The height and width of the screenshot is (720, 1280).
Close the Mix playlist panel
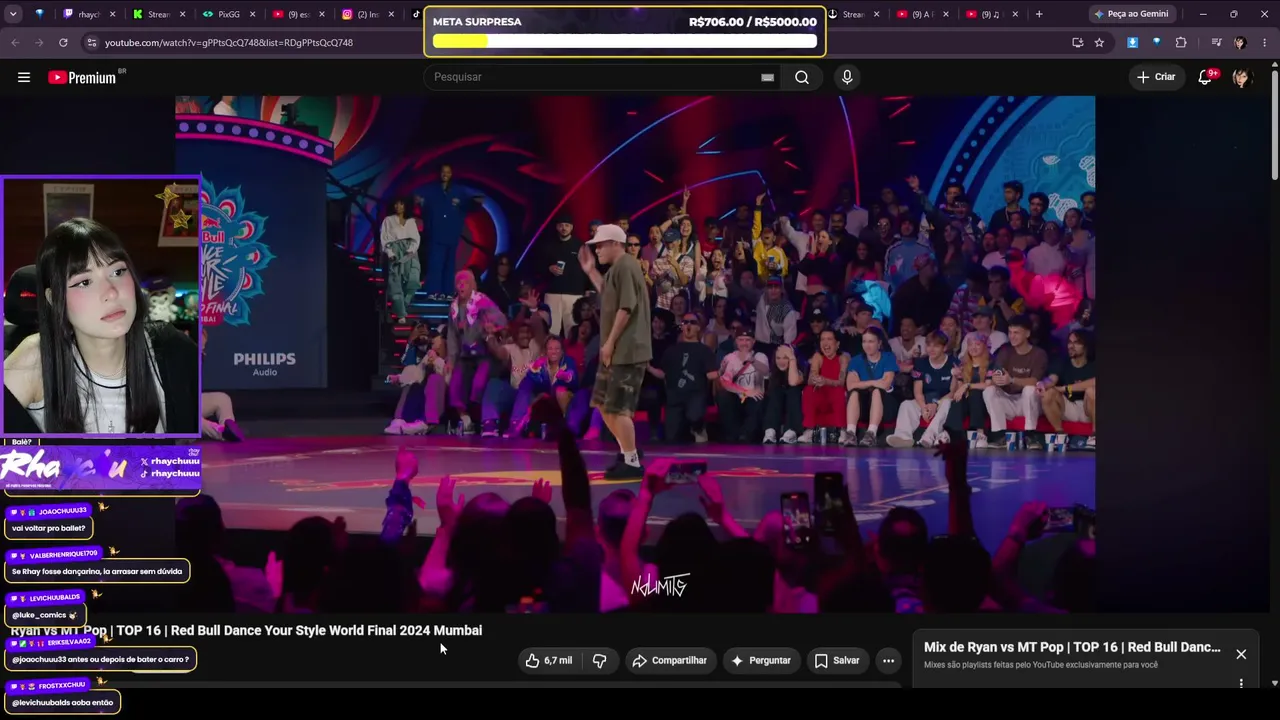(x=1241, y=654)
